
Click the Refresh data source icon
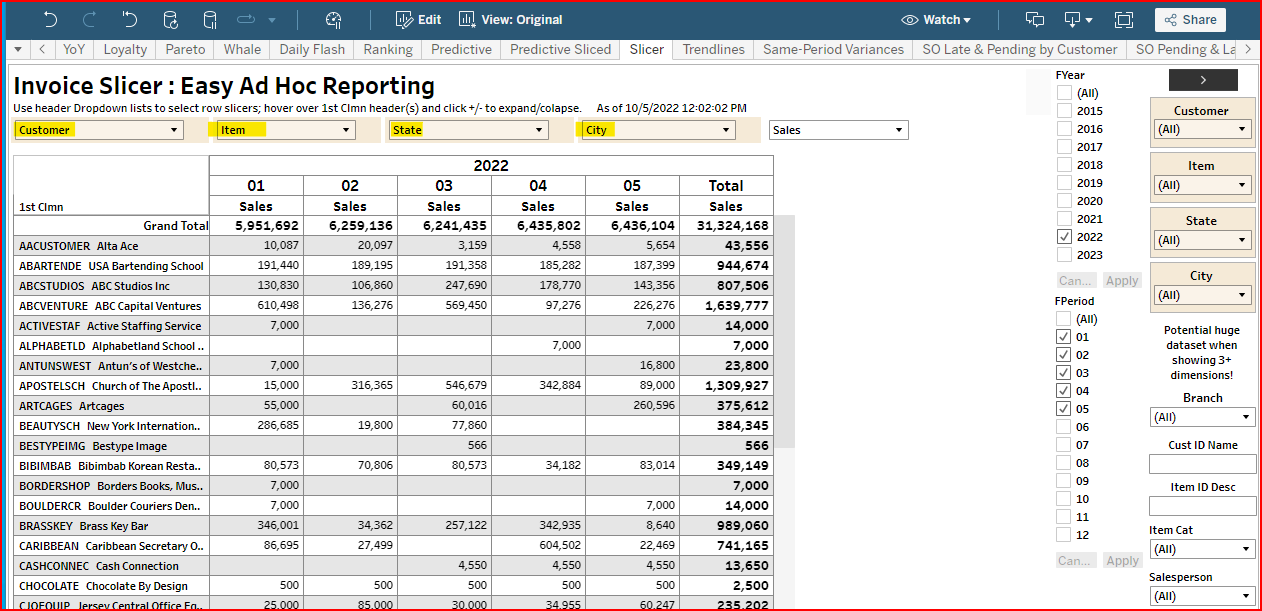pos(170,19)
